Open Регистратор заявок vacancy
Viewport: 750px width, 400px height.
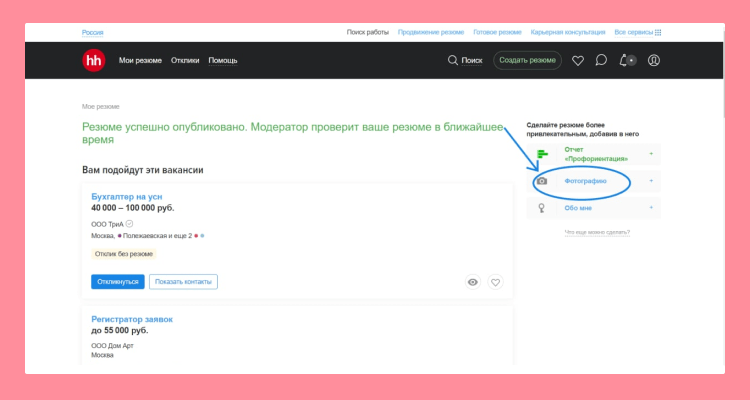(132, 319)
